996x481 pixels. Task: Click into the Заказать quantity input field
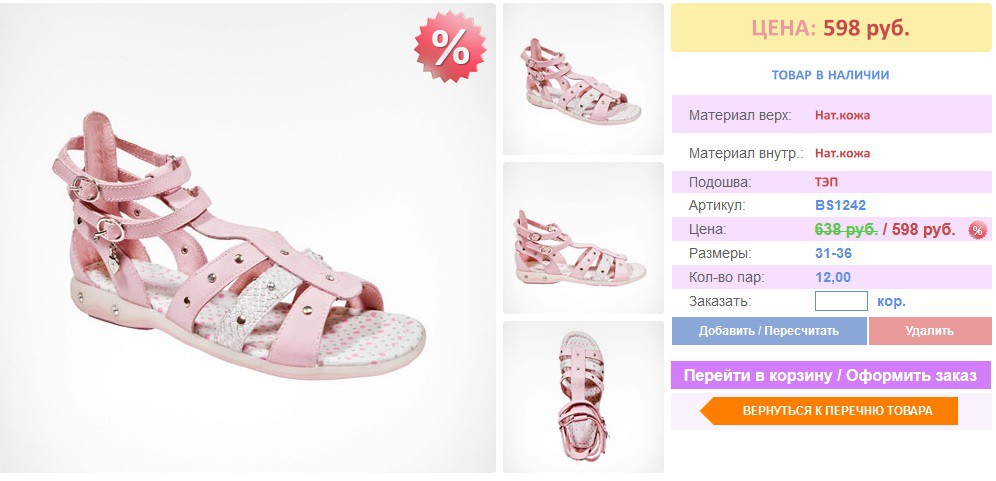click(841, 301)
